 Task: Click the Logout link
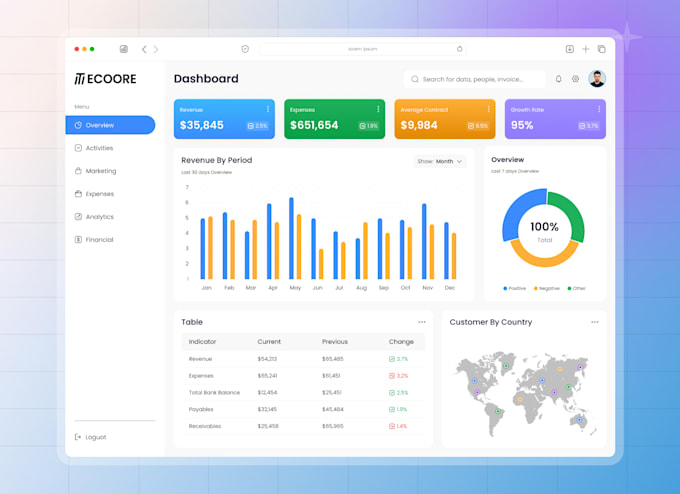point(90,437)
